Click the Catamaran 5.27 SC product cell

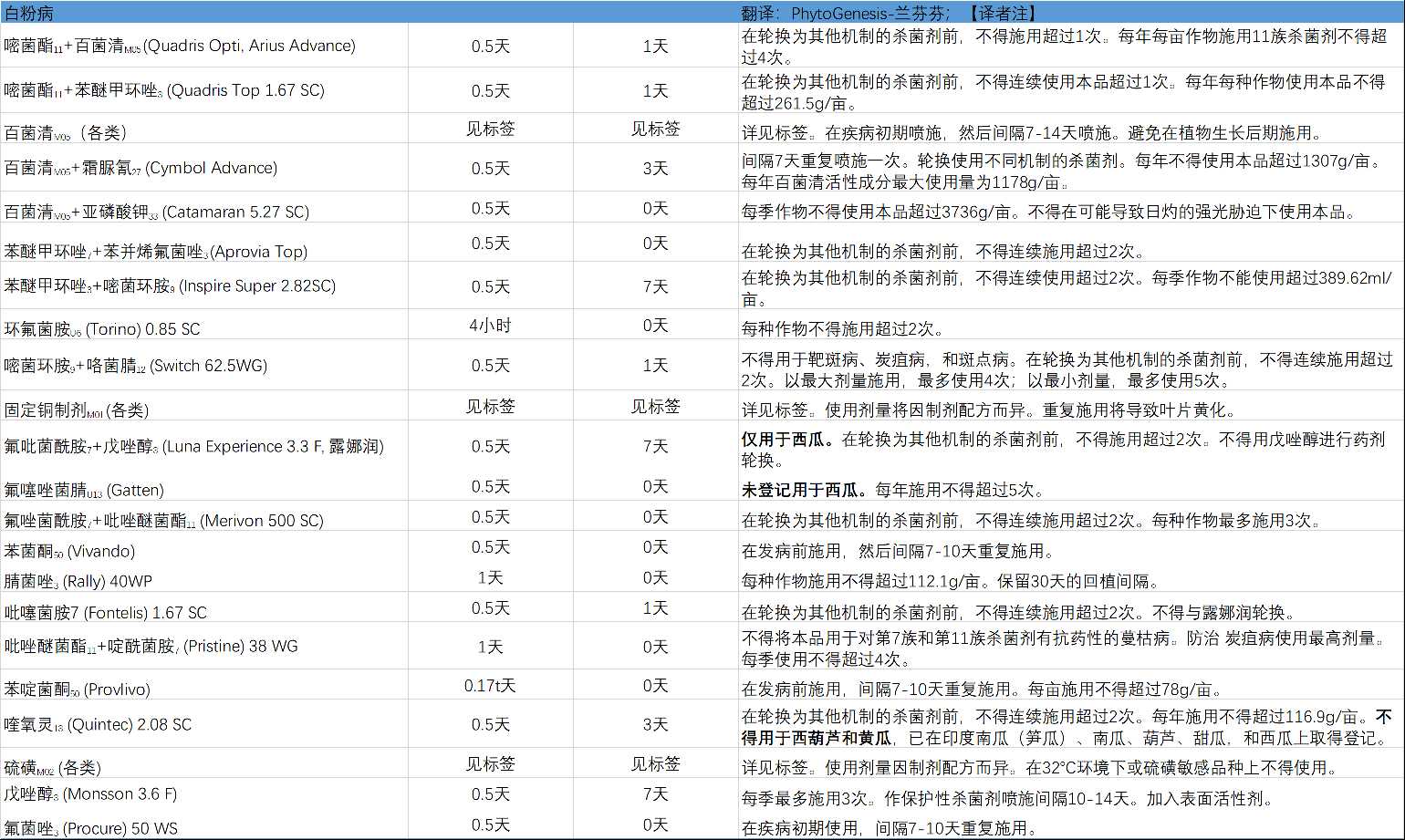tap(204, 208)
